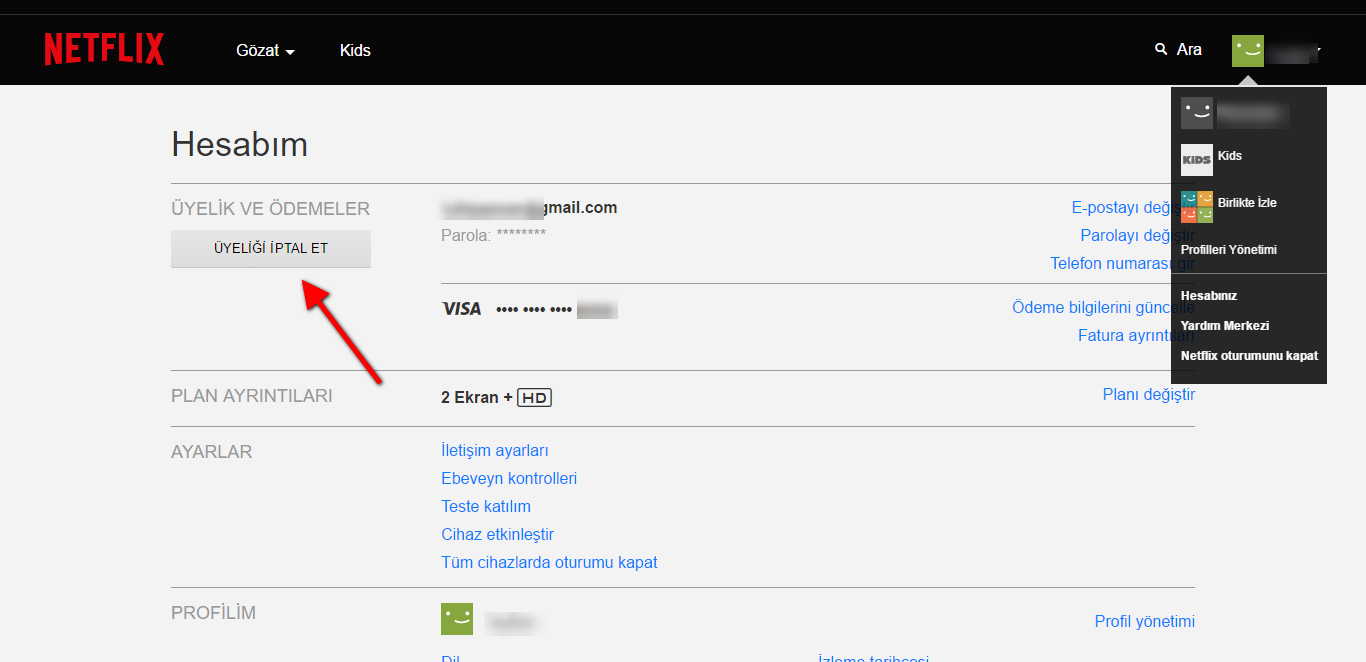Click the PROFİLİM section heading
1366x662 pixels.
click(x=214, y=613)
